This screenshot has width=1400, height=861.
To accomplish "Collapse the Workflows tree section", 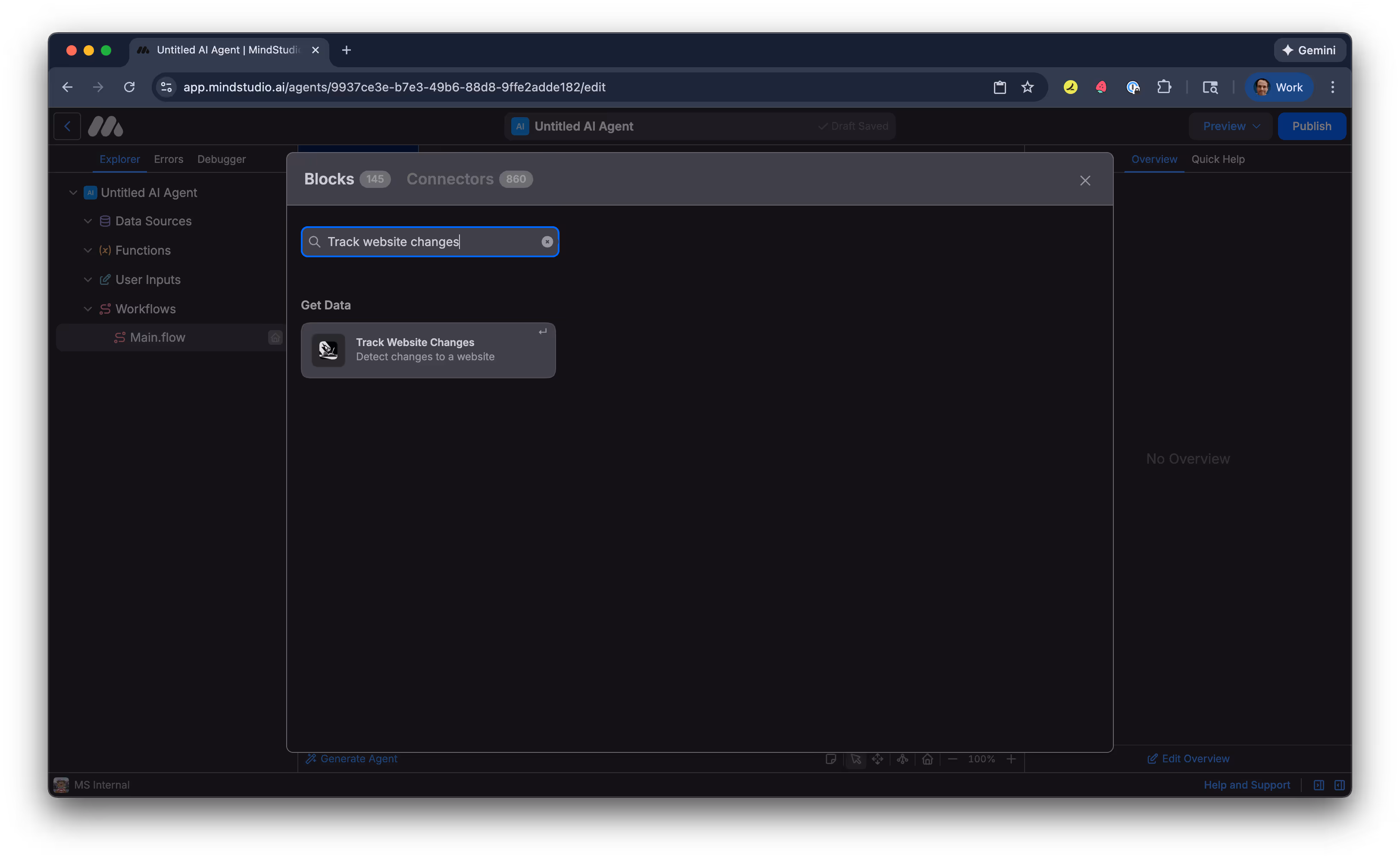I will pos(87,309).
